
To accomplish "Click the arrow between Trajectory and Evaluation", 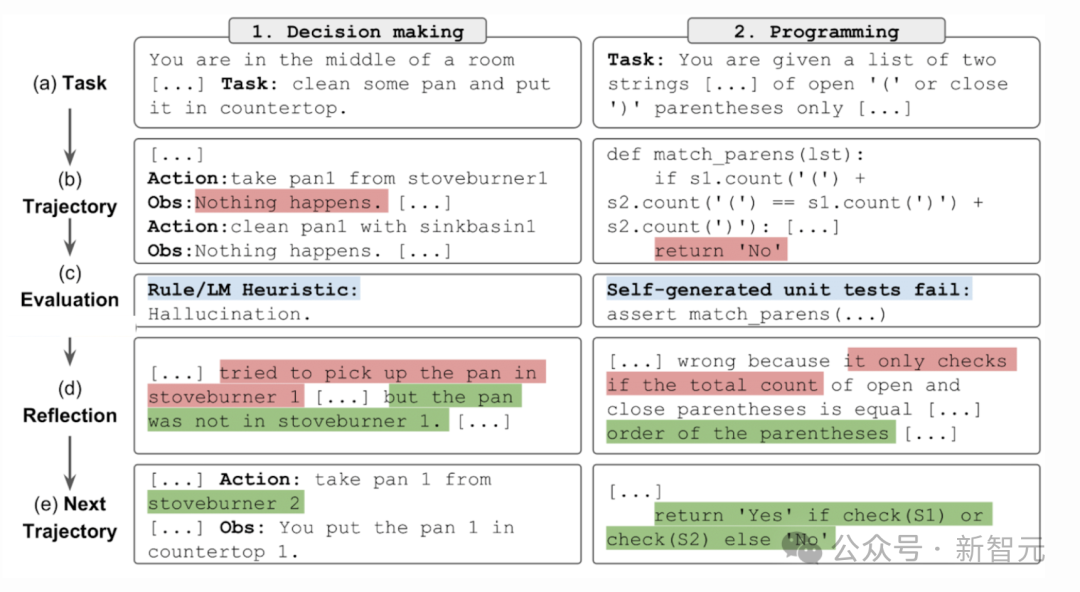I will tap(70, 237).
